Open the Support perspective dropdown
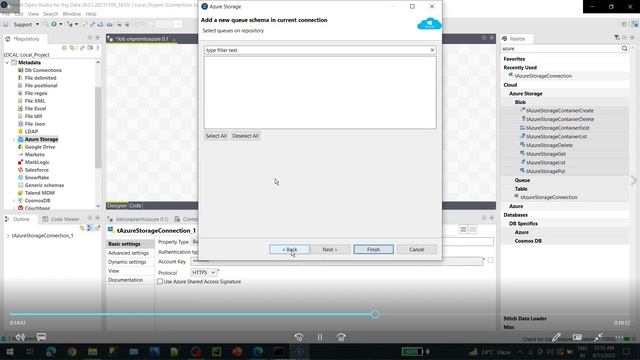Viewport: 640px width, 360px height. [37, 24]
